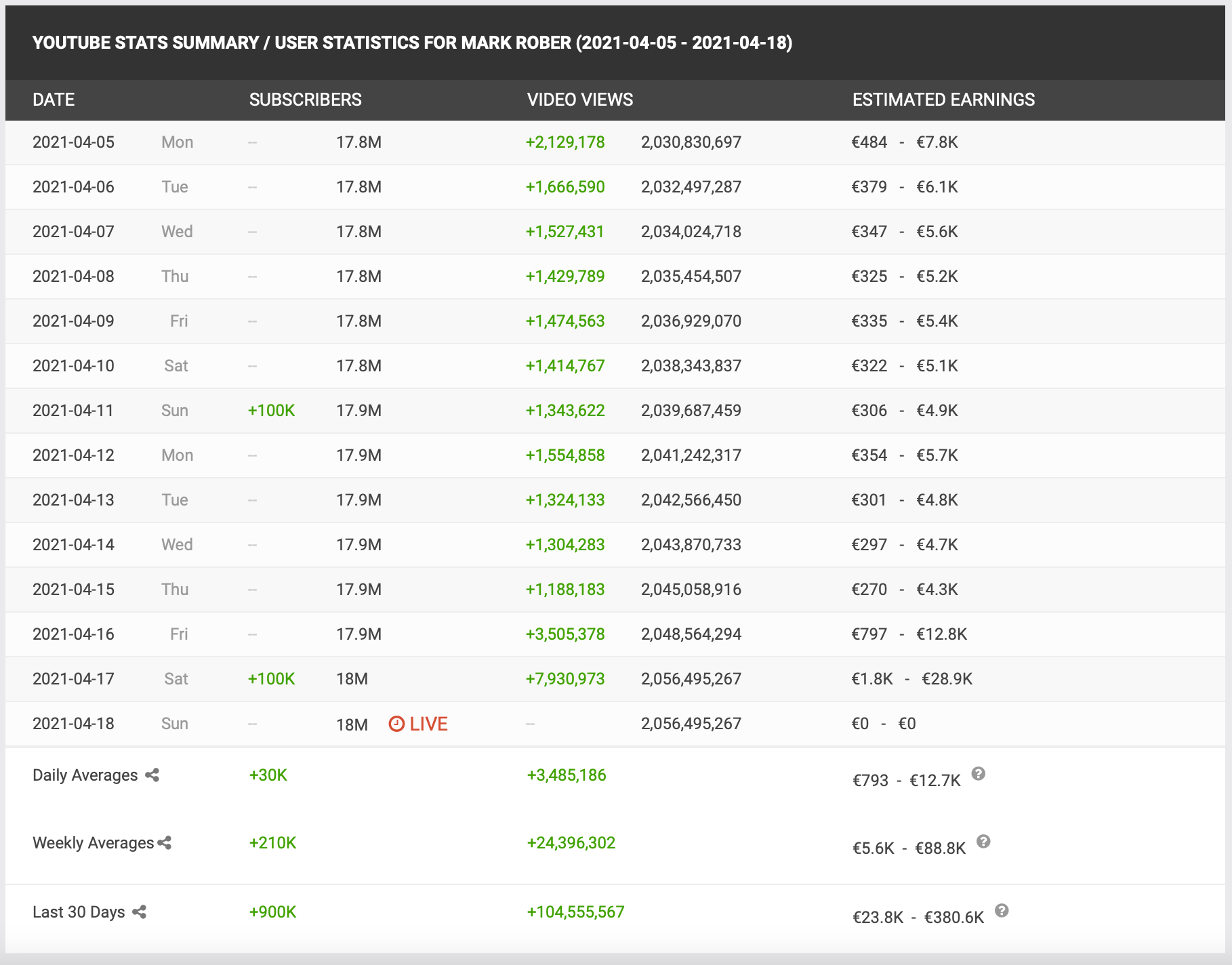
Task: Select the date 2021-04-09
Action: [x=73, y=321]
